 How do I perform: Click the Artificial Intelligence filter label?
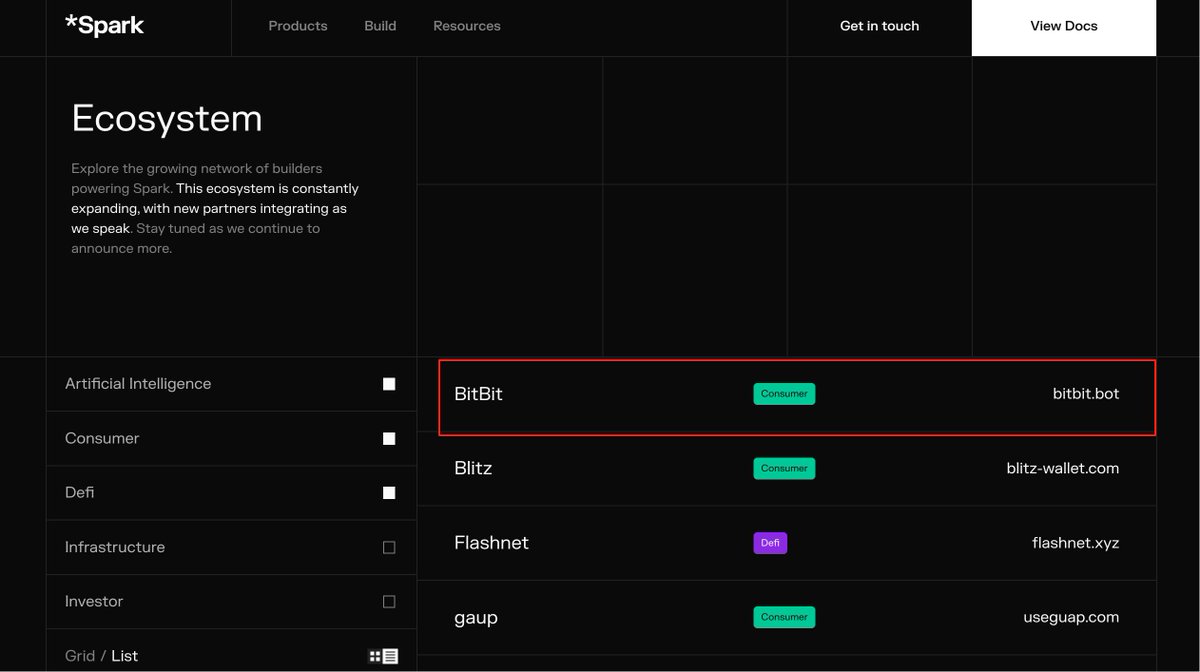[138, 384]
